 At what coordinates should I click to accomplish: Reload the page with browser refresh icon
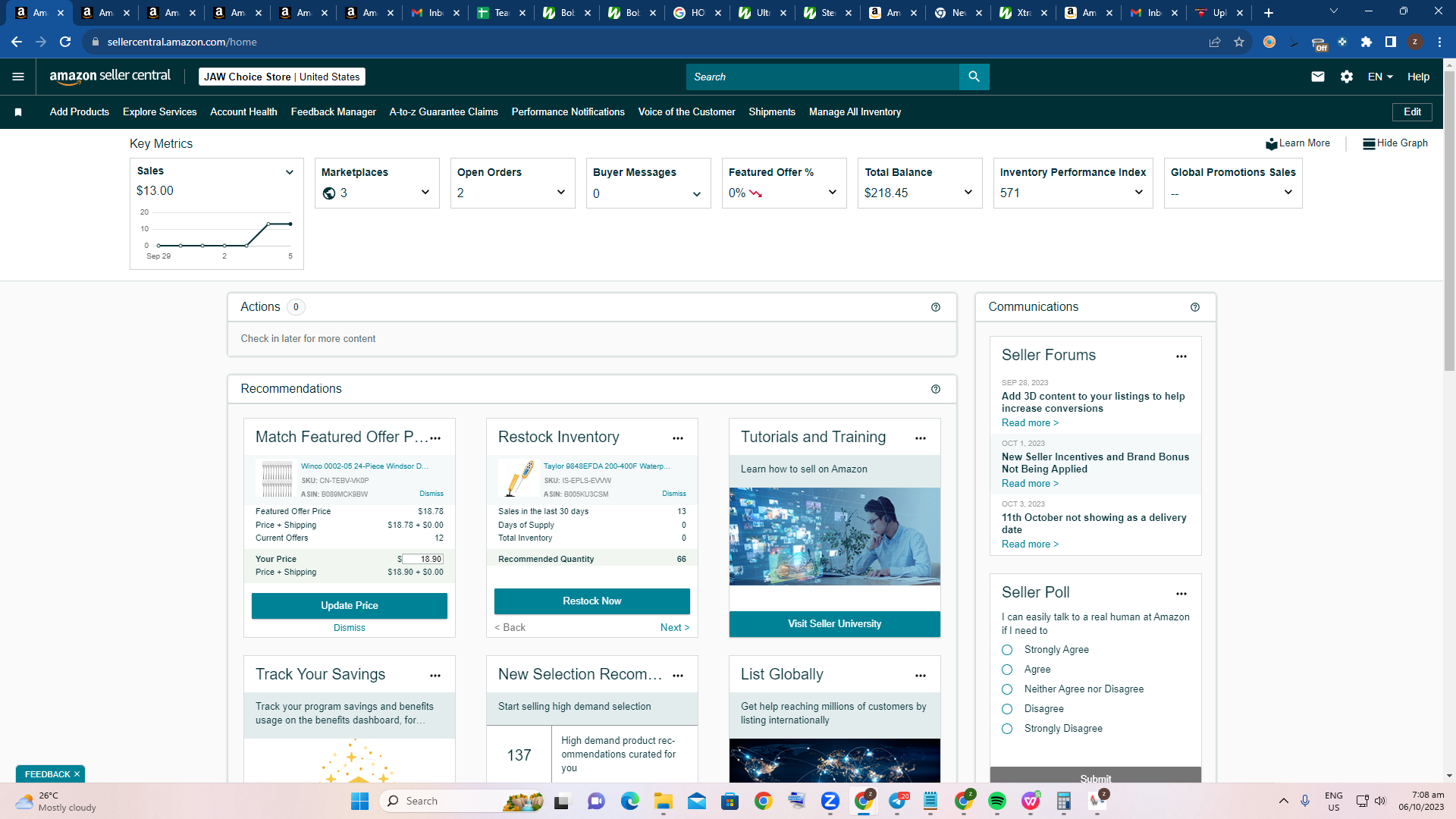click(65, 42)
